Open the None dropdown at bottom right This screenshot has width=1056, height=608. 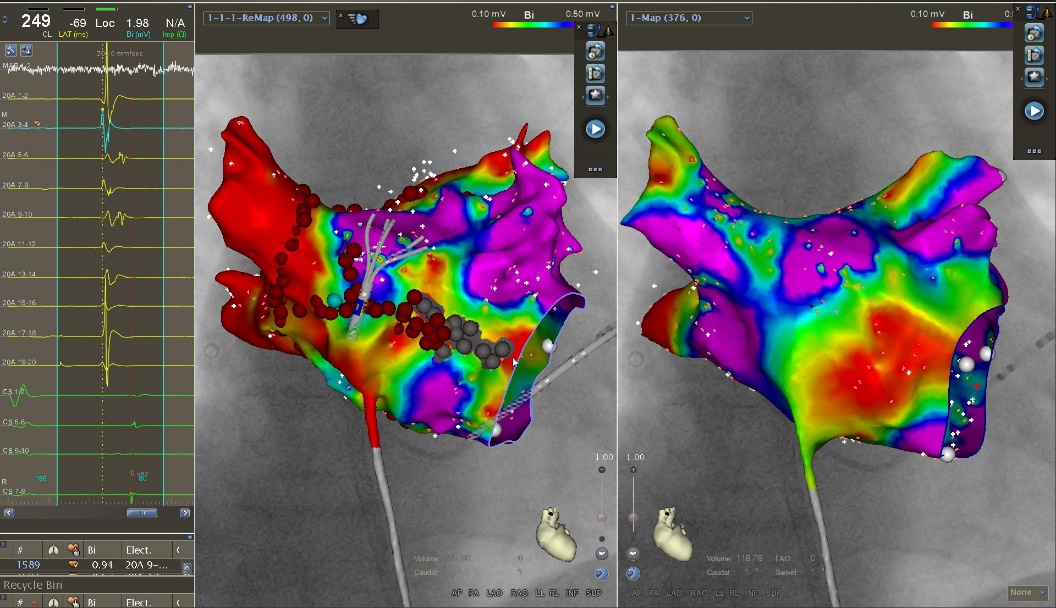[x=1028, y=592]
